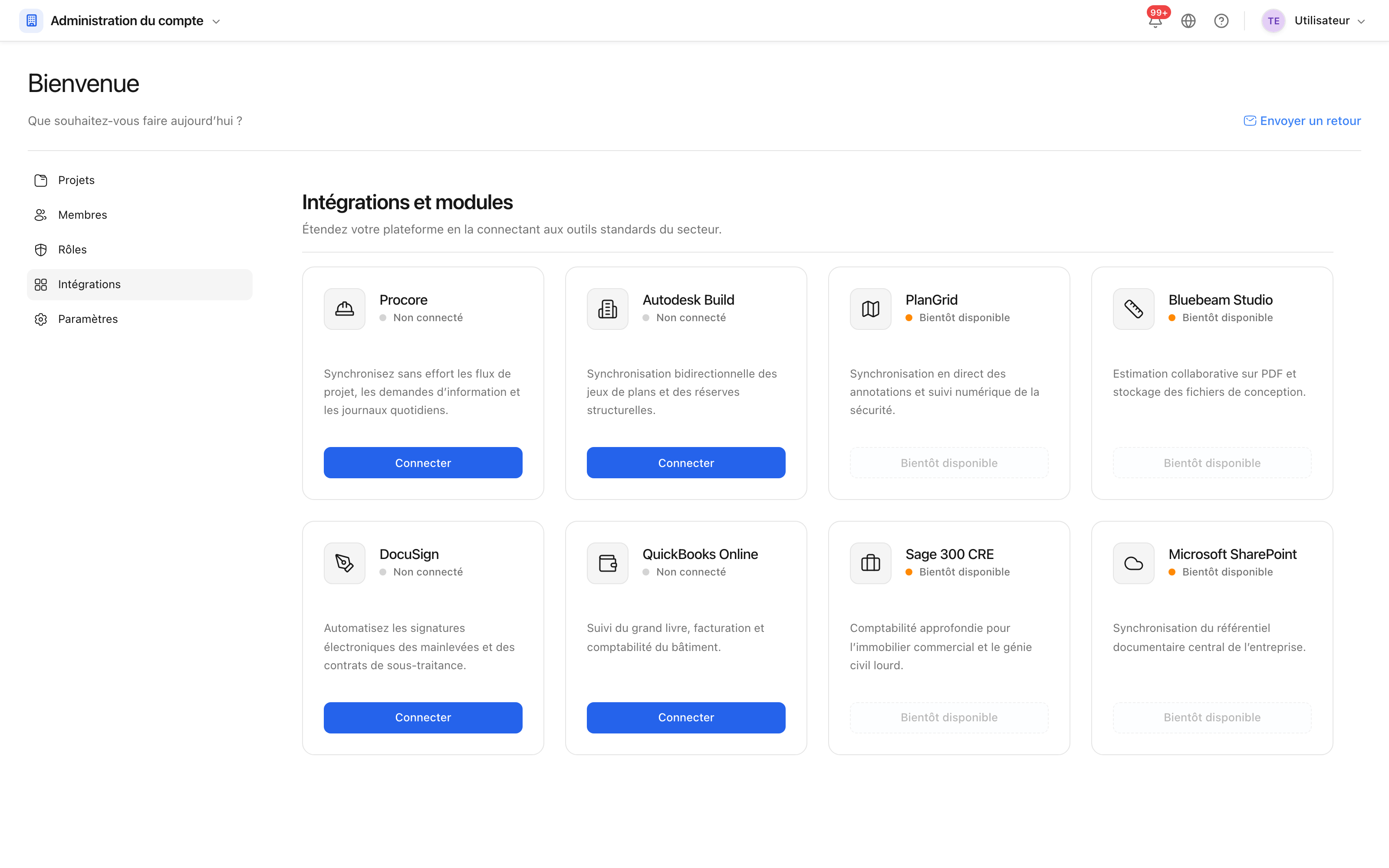
Task: Click the Intégrations et modules heading
Action: pos(408,202)
